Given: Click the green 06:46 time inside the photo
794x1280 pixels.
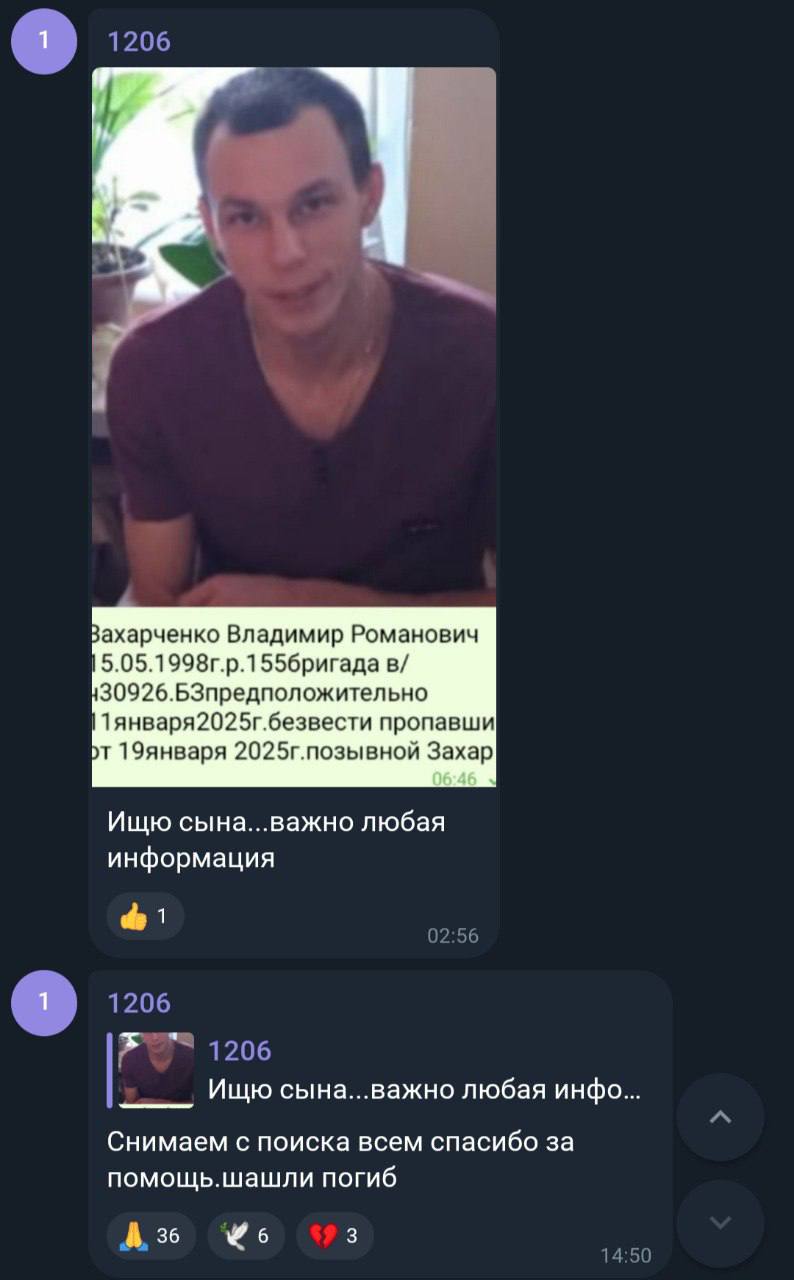Looking at the screenshot, I should click(x=454, y=779).
